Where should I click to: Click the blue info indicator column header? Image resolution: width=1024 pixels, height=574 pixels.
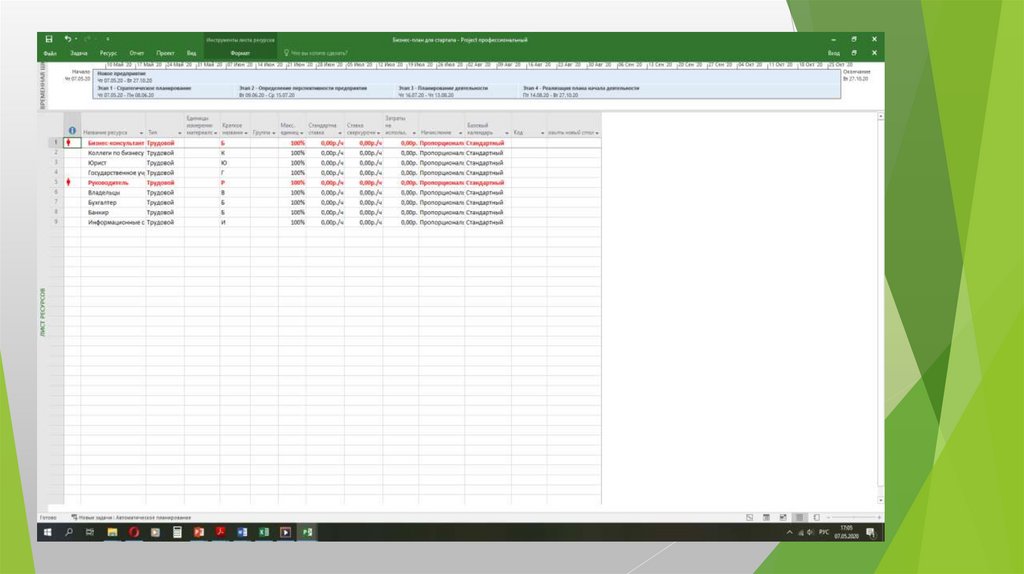(x=72, y=131)
